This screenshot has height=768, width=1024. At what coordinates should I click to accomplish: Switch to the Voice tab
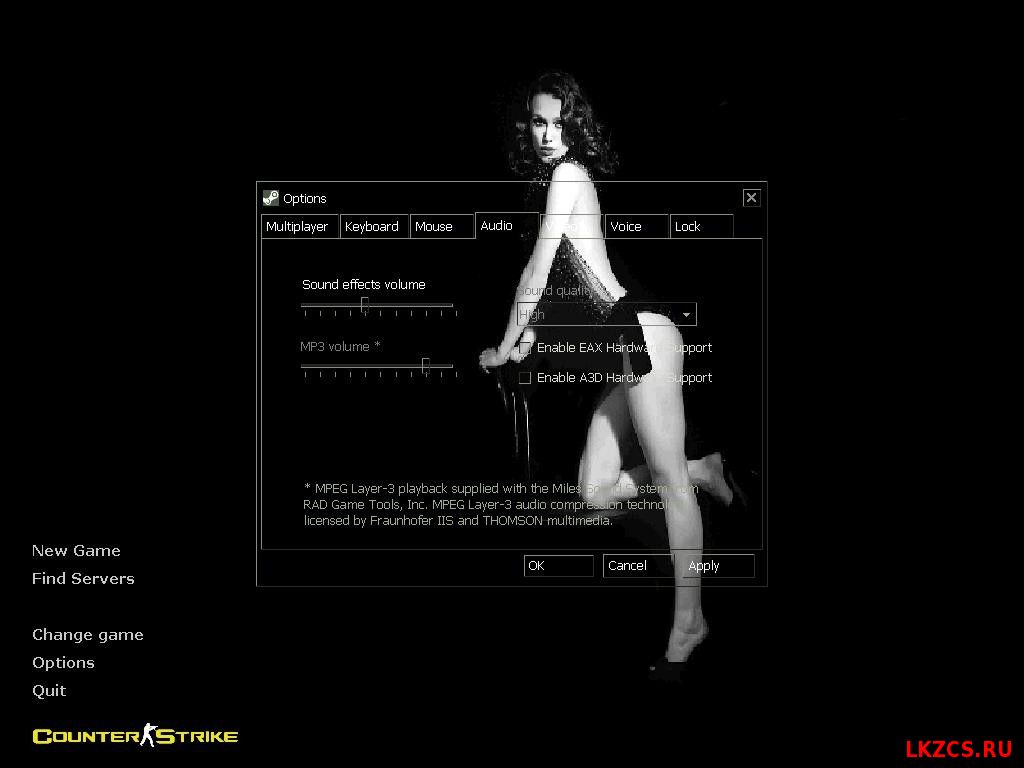pyautogui.click(x=637, y=226)
